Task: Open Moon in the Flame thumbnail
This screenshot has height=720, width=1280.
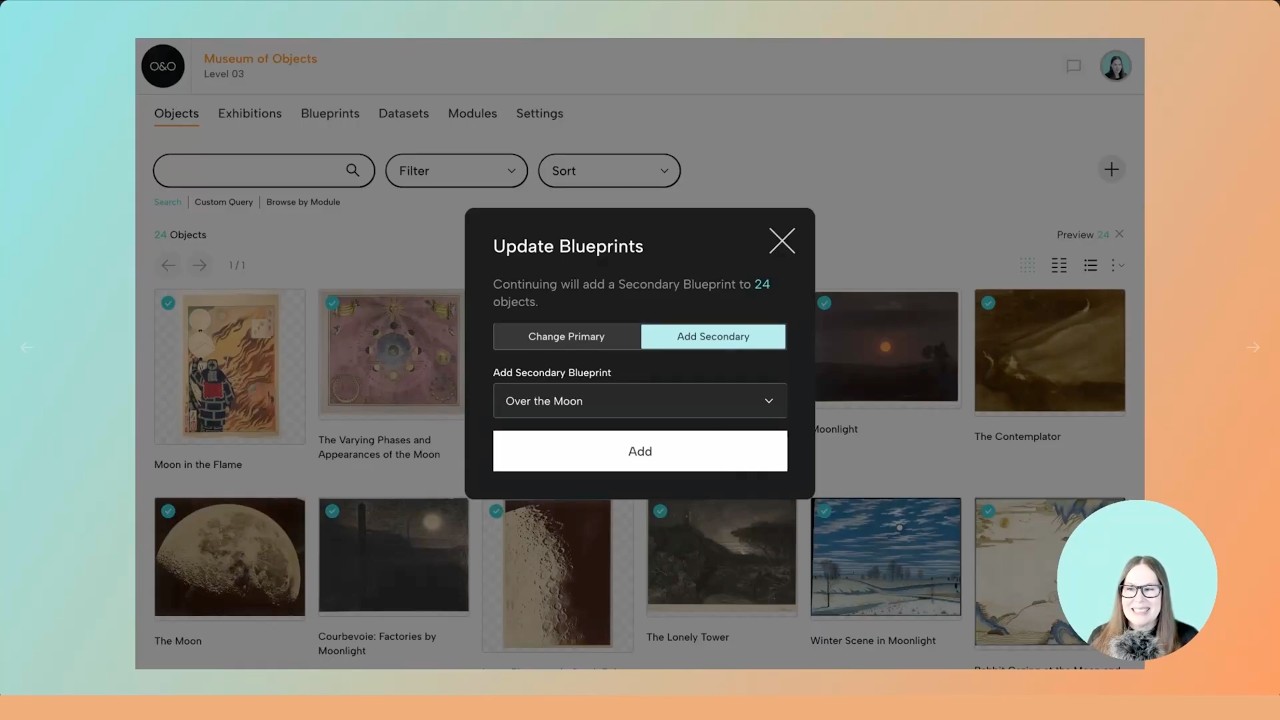Action: pyautogui.click(x=230, y=366)
